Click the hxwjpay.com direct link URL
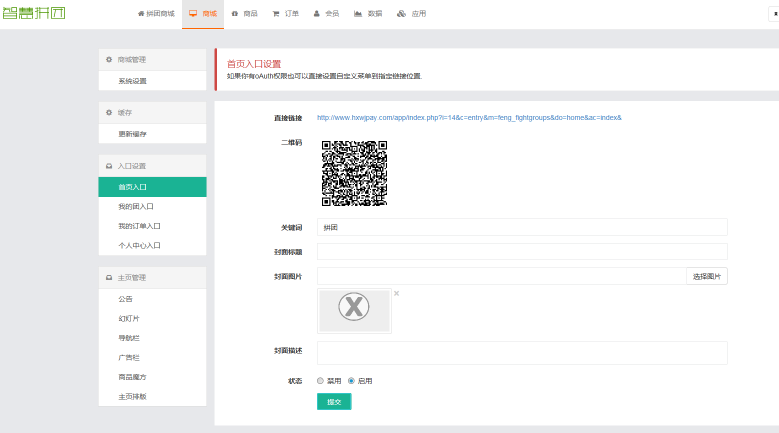The height and width of the screenshot is (433, 779). (x=469, y=118)
